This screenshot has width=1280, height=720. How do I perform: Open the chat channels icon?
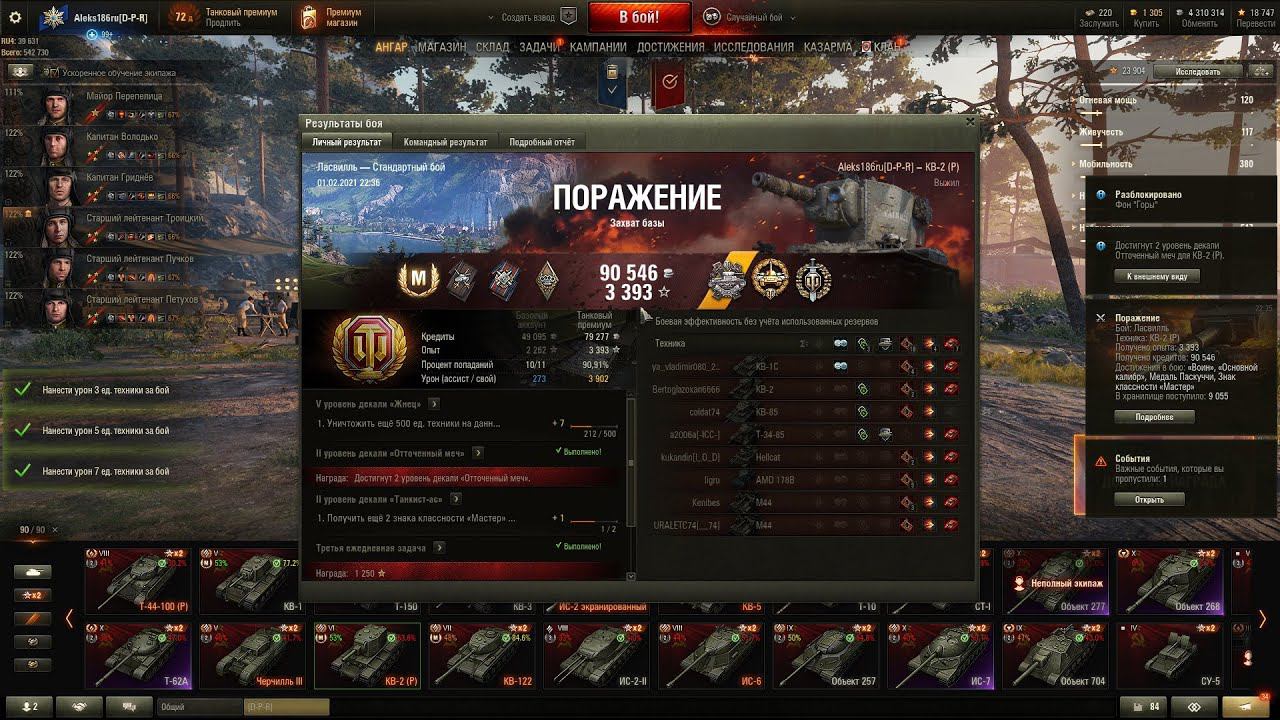(129, 706)
